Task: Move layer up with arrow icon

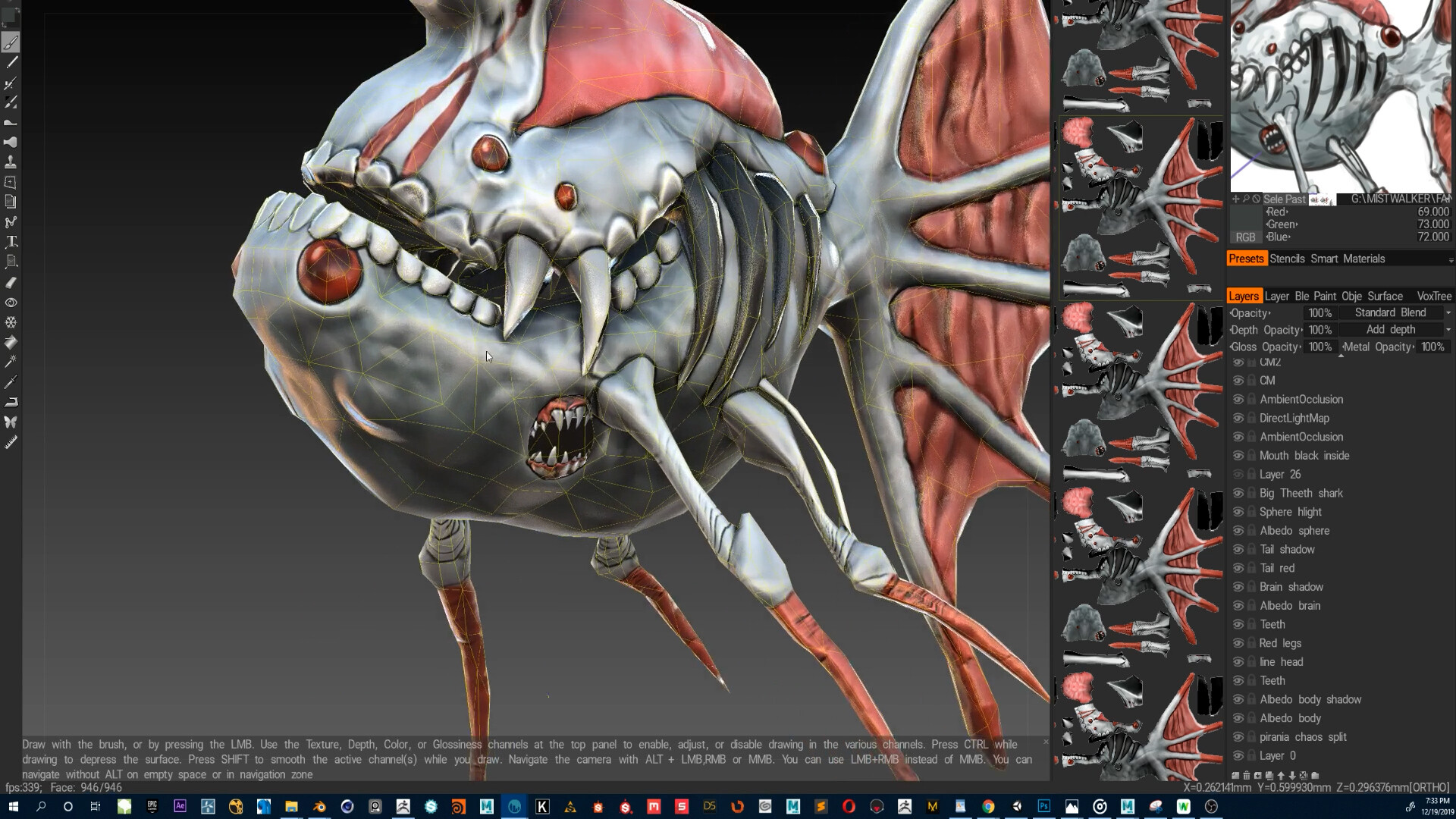Action: [1281, 776]
